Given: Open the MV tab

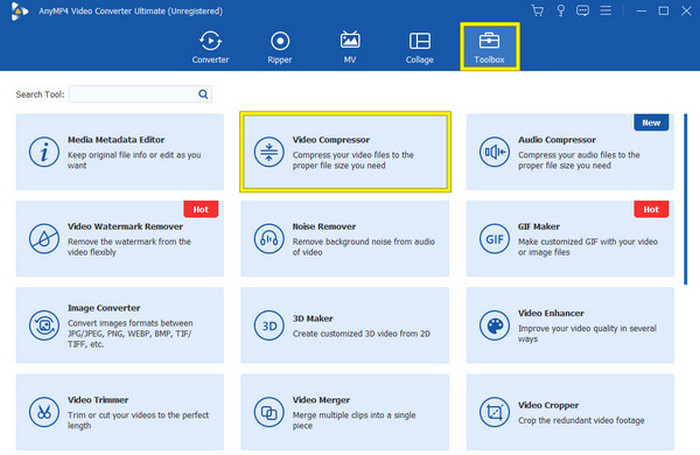Looking at the screenshot, I should point(350,47).
